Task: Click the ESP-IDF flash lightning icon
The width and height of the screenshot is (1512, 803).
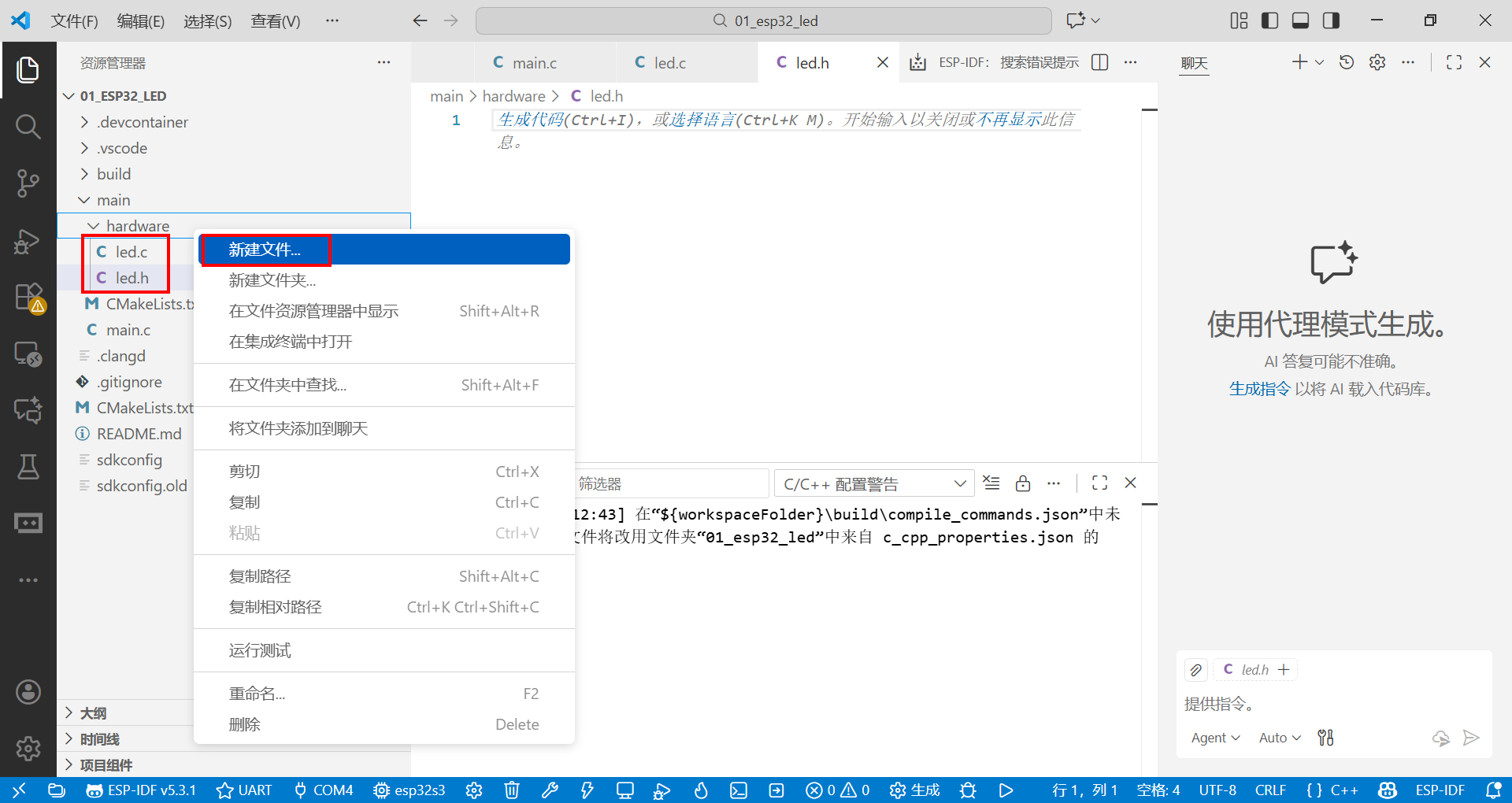Action: click(x=587, y=790)
